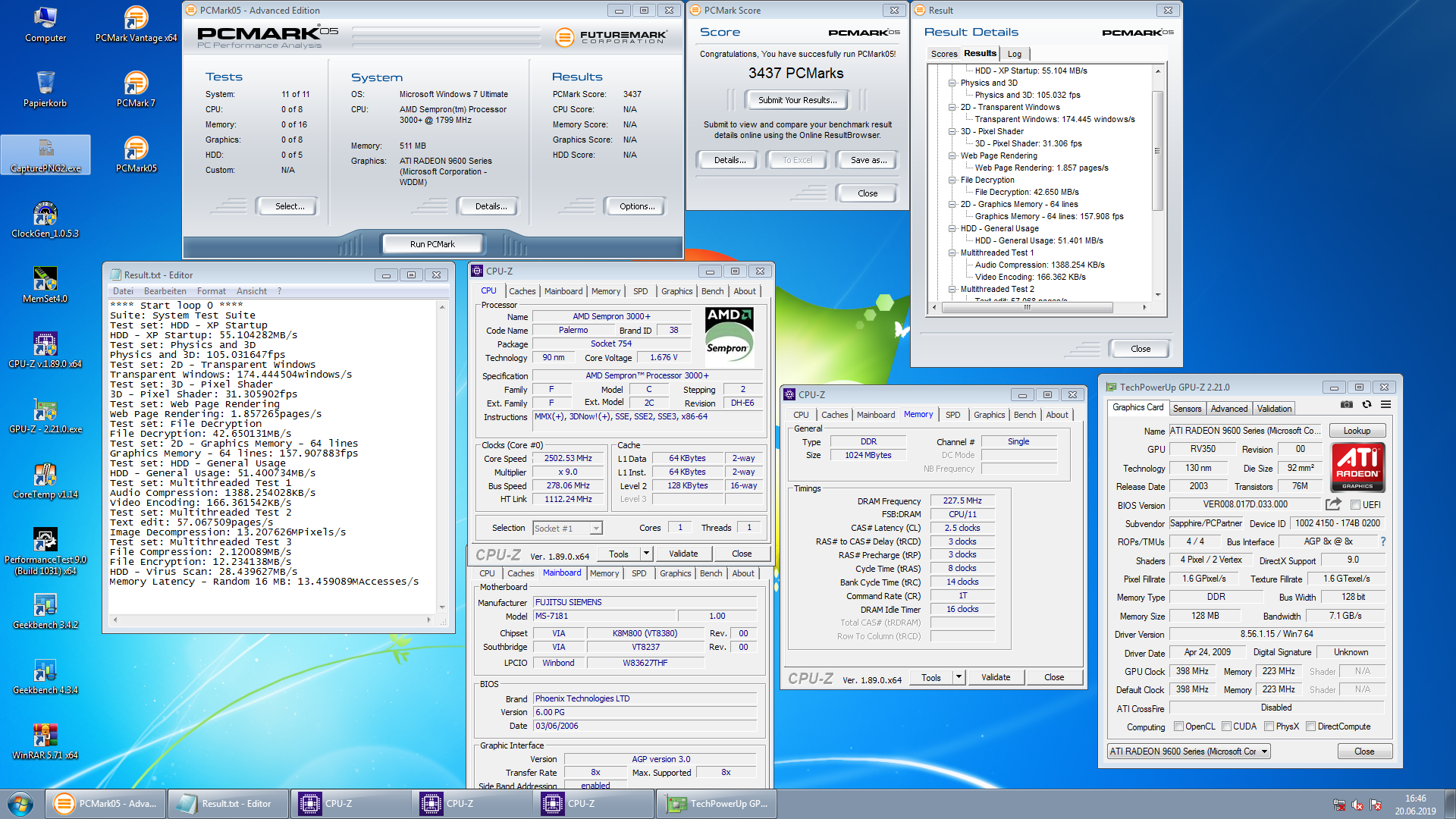Viewport: 1456px width, 819px height.
Task: Click Bus Interface question mark icon
Action: coord(1383,541)
